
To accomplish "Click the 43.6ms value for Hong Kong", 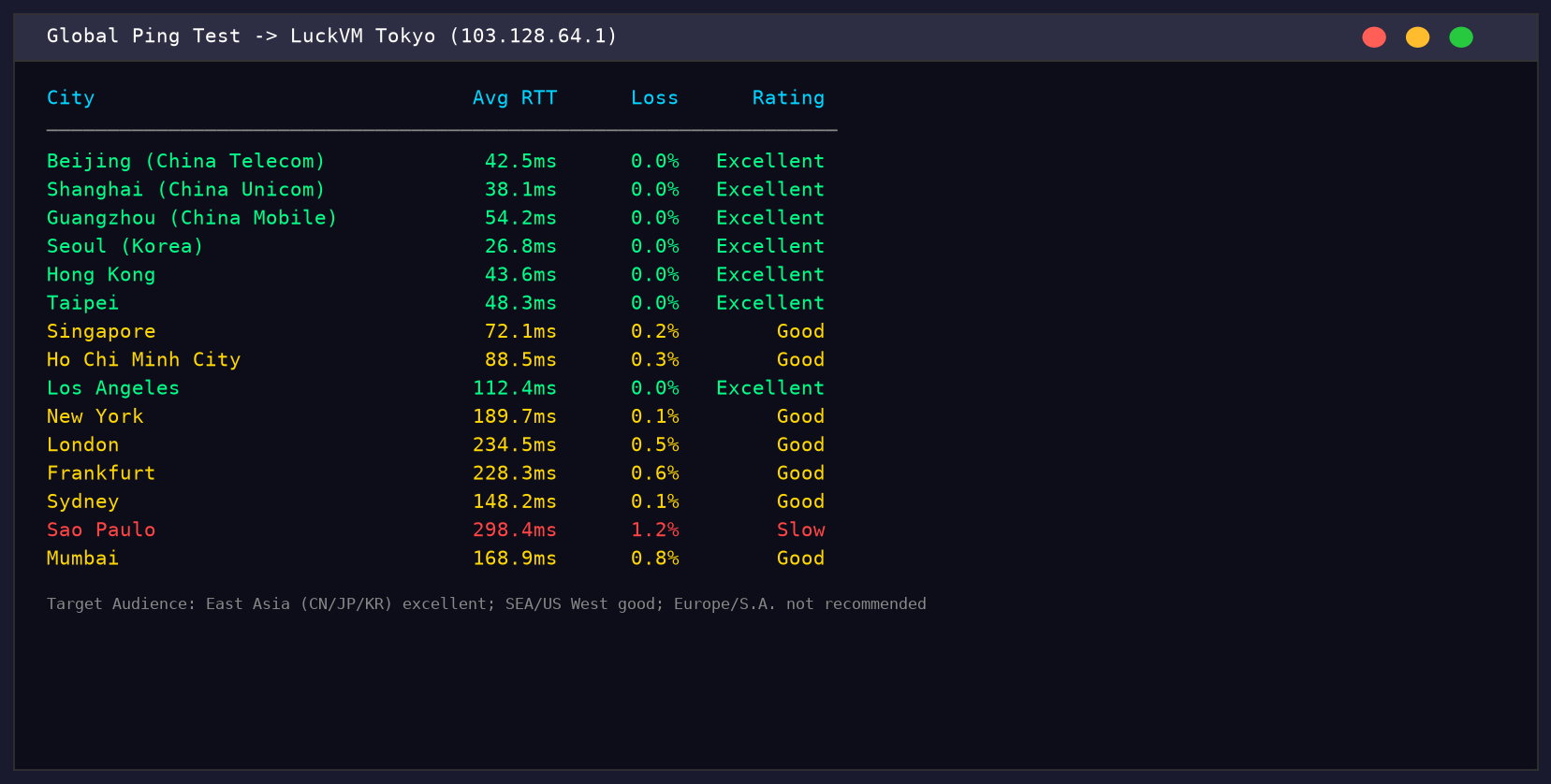I will tap(520, 274).
